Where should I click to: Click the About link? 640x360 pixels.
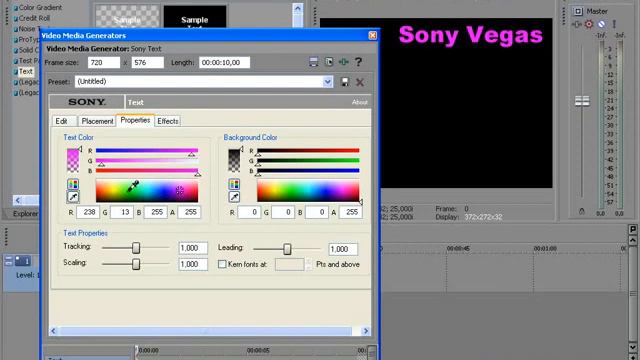click(x=360, y=102)
